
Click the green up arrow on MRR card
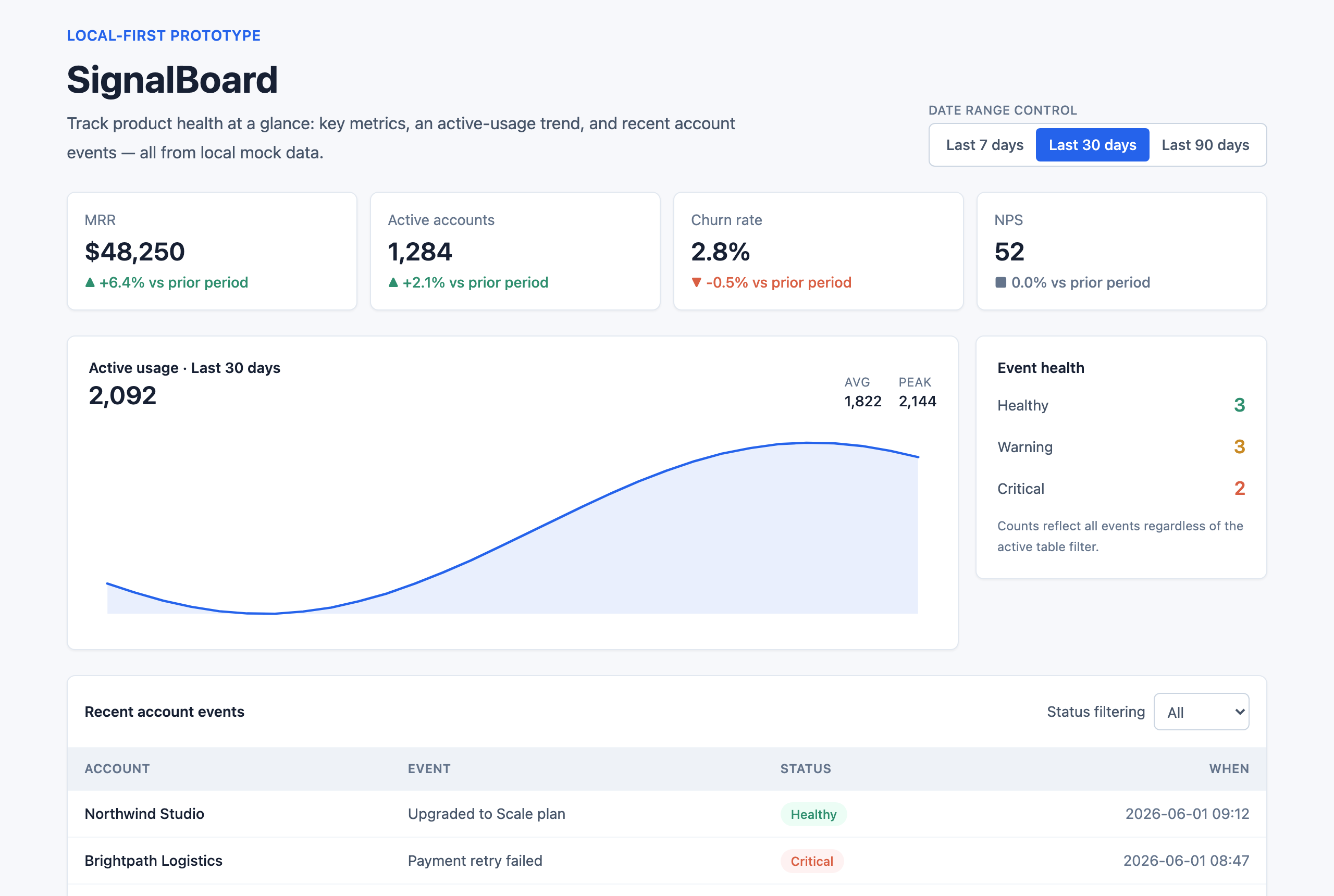coord(90,282)
